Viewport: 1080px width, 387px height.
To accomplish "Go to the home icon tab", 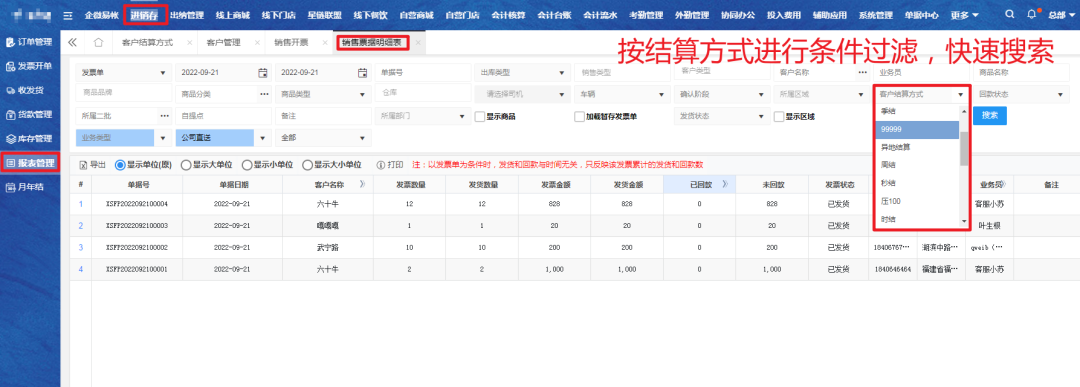I will 98,43.
